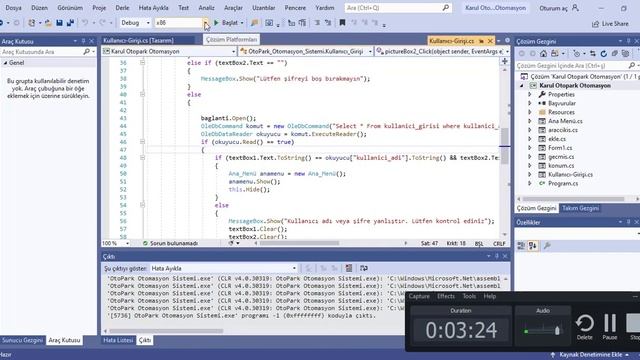This screenshot has width=640, height=360.
Task: Switch to the Sunucu Gezgini tab
Action: (x=22, y=340)
